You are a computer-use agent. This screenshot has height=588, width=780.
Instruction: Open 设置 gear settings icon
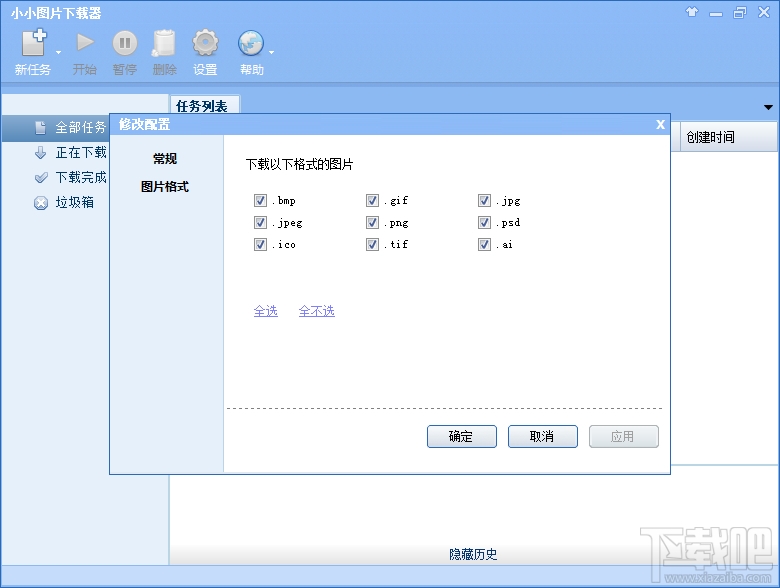pyautogui.click(x=205, y=43)
